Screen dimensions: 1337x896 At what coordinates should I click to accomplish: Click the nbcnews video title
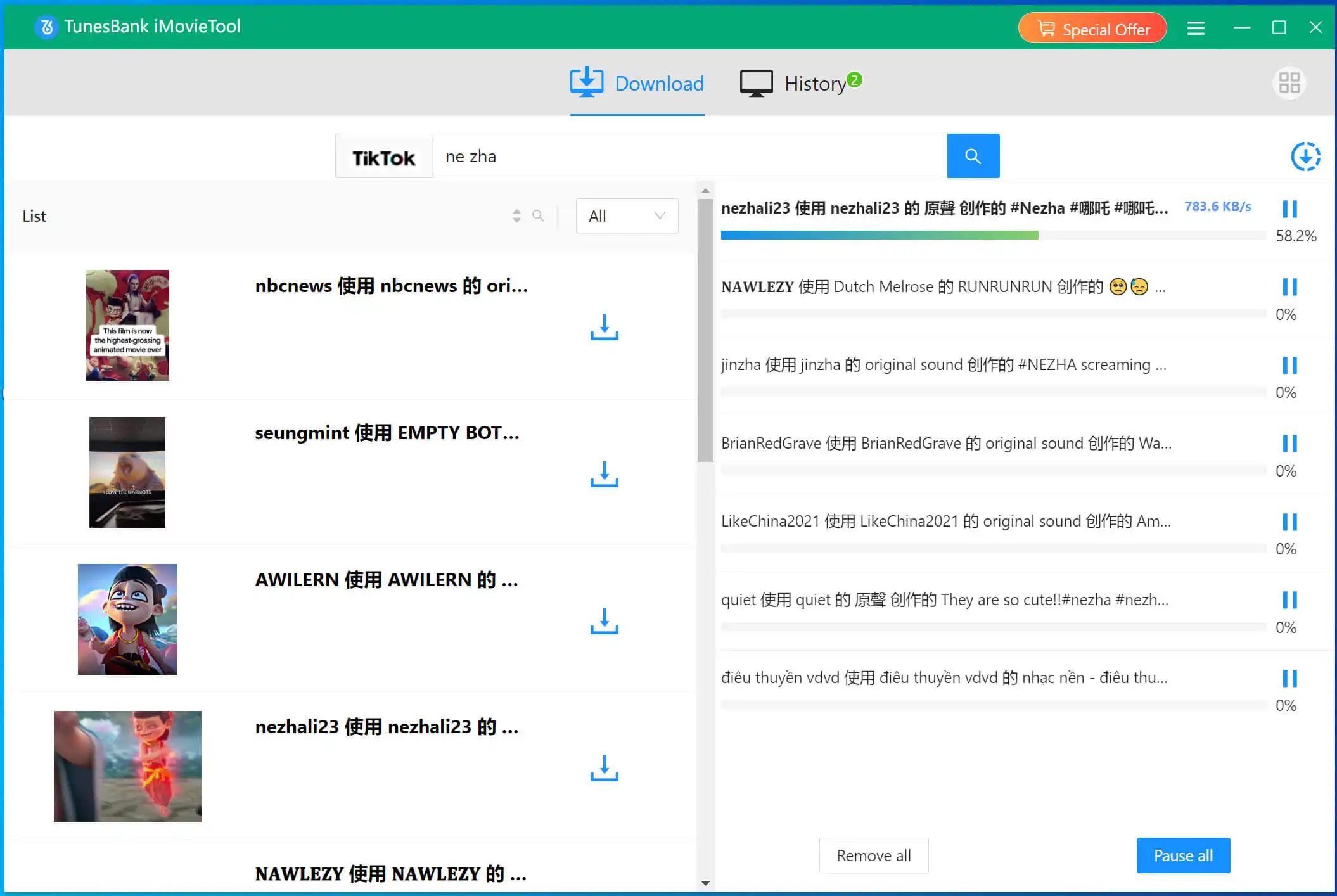(x=391, y=286)
